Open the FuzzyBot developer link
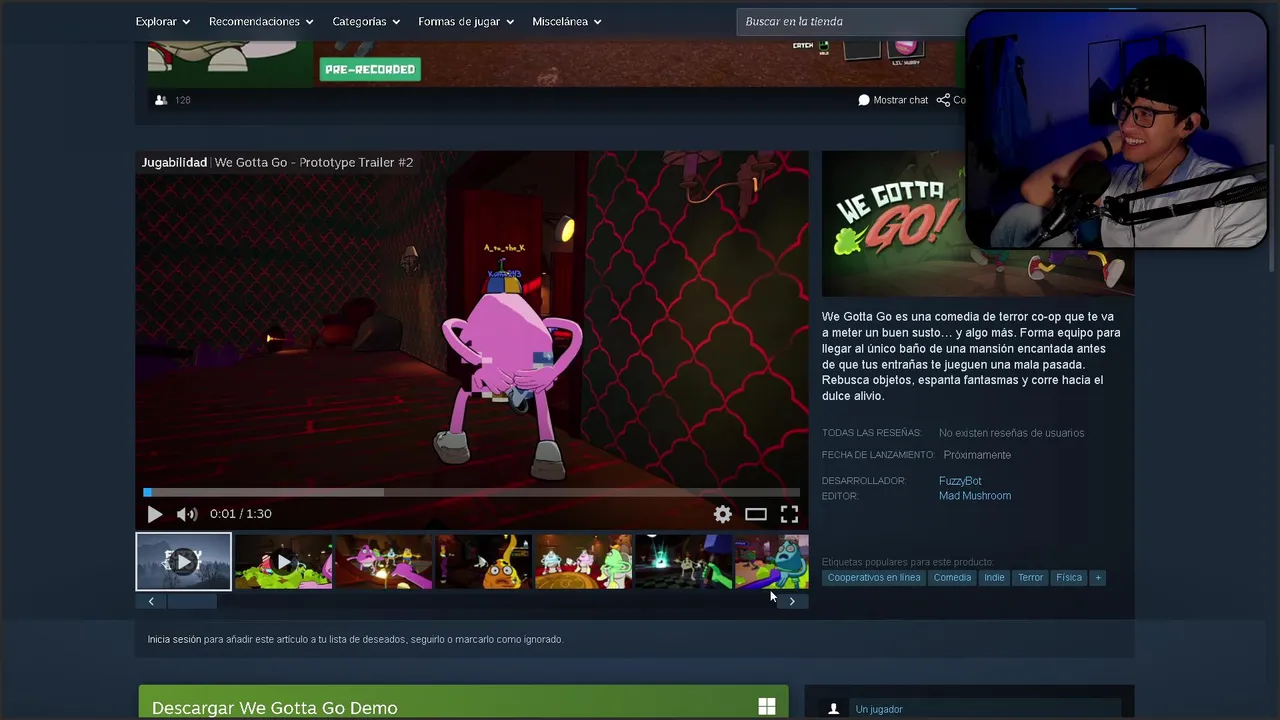 tap(960, 481)
